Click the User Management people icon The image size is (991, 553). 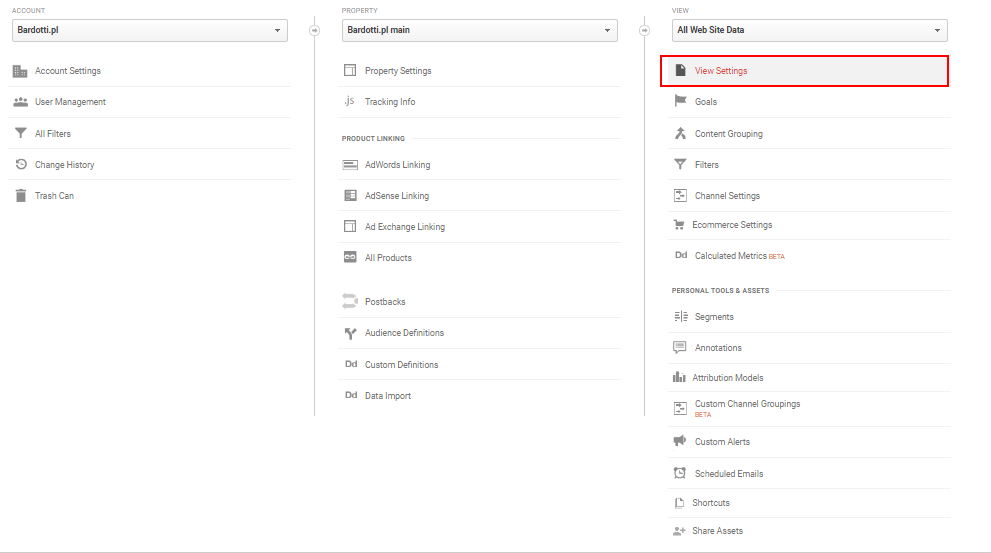[x=21, y=102]
